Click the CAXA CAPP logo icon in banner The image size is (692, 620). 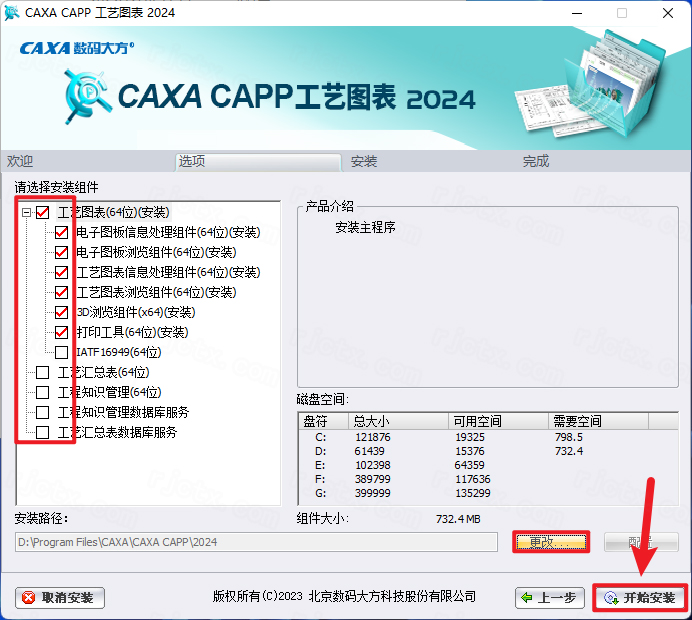88,94
